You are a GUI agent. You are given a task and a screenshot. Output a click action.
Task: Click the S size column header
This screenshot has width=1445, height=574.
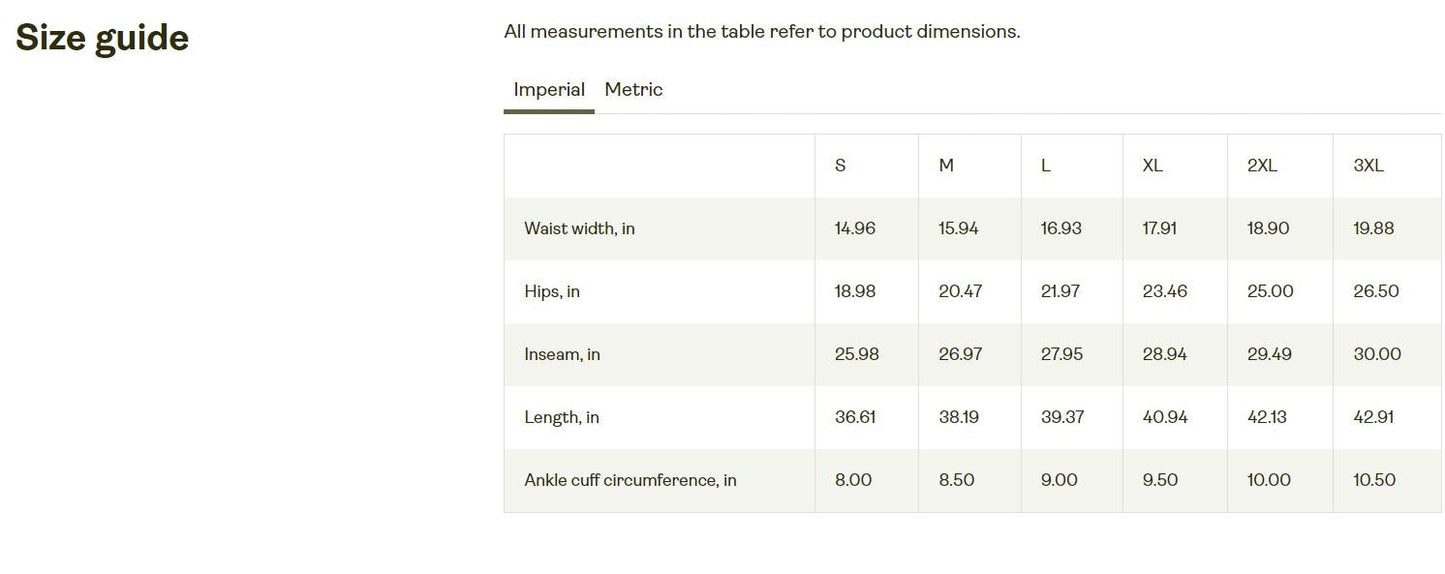pyautogui.click(x=840, y=166)
